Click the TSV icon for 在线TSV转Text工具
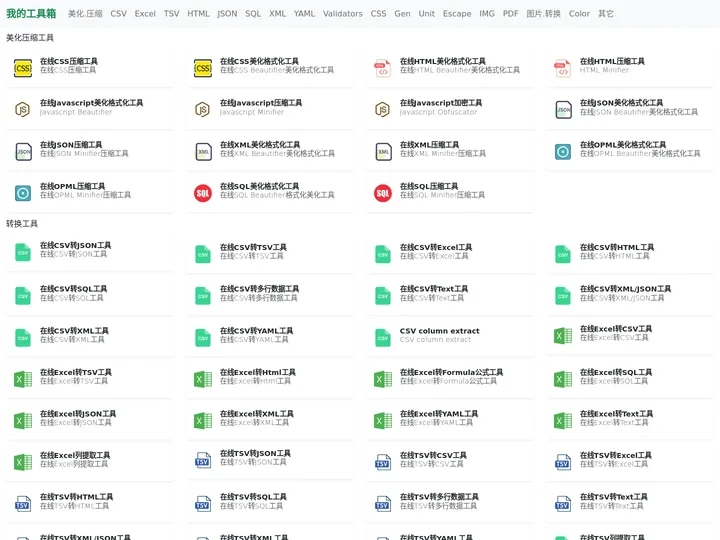Viewport: 720px width, 540px height. pos(562,504)
